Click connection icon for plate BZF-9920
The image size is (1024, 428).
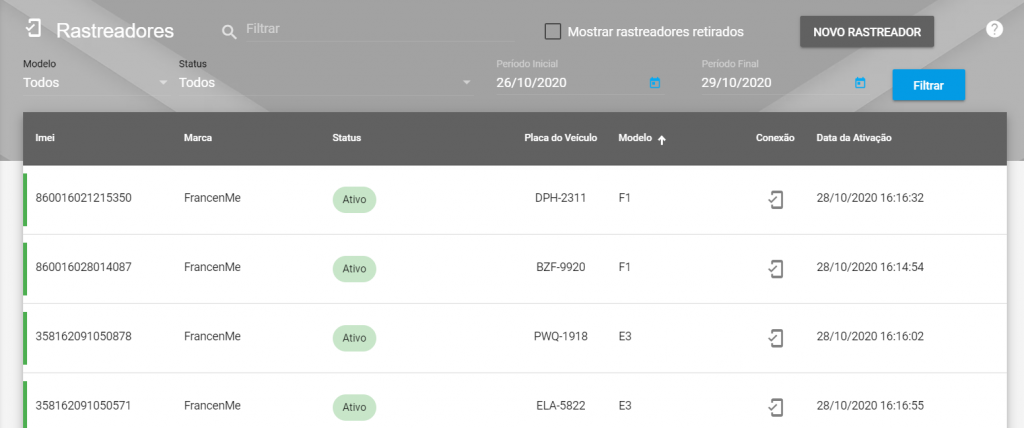tap(775, 269)
